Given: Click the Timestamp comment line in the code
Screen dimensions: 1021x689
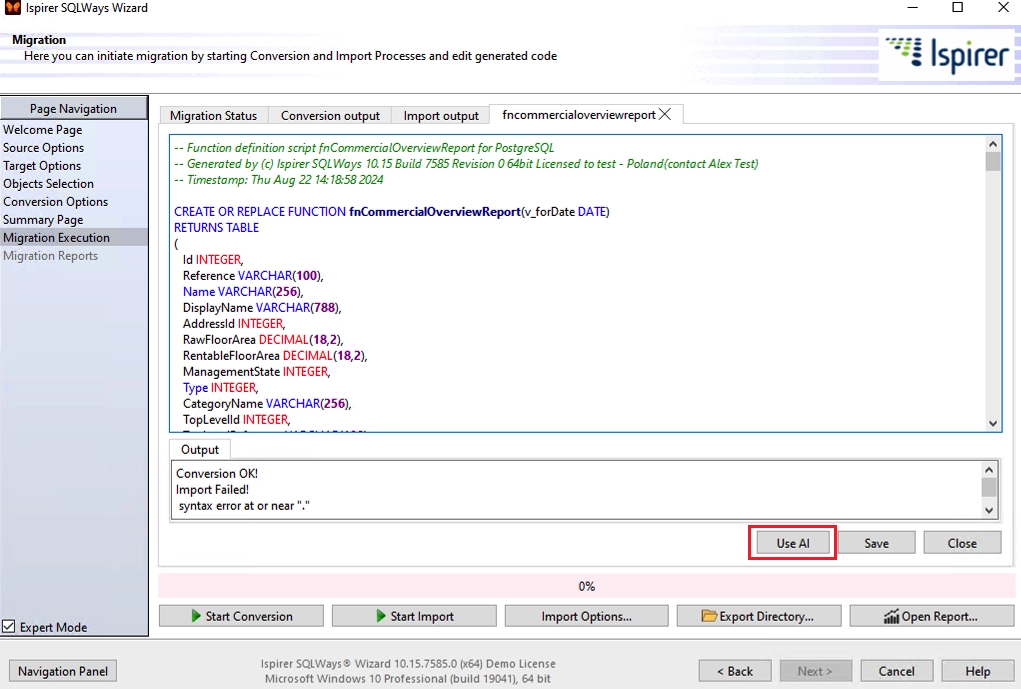Looking at the screenshot, I should click(279, 180).
